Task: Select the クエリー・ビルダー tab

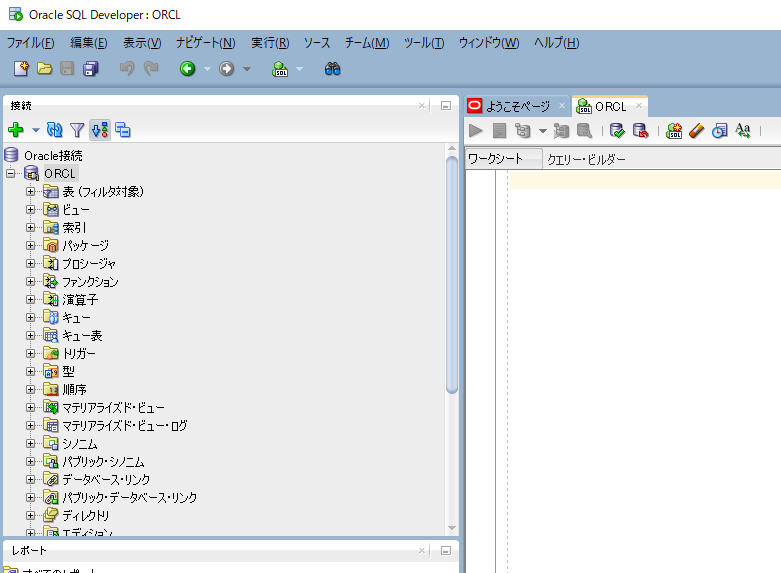Action: (586, 159)
